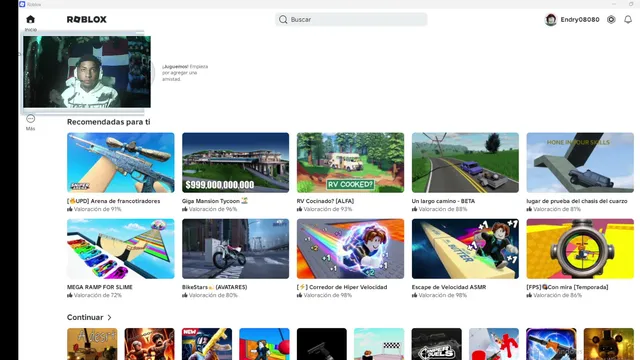Image resolution: width=640 pixels, height=360 pixels.
Task: Click the Arena de francotiradores title text
Action: [x=113, y=201]
